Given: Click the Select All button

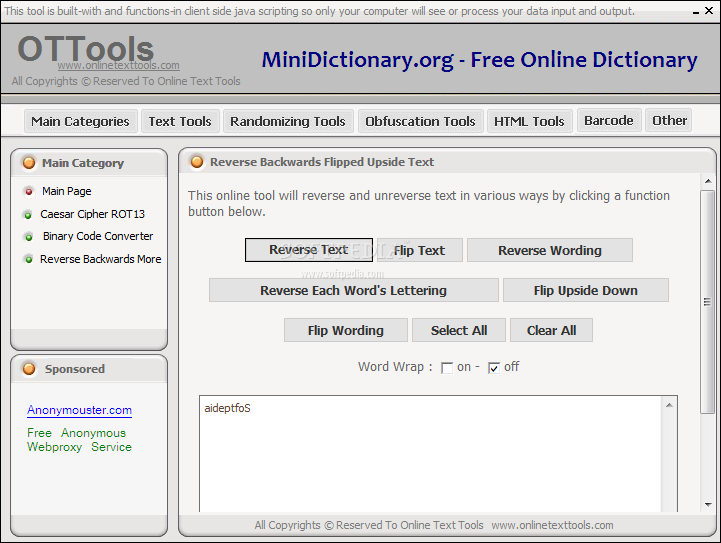Looking at the screenshot, I should pyautogui.click(x=459, y=330).
